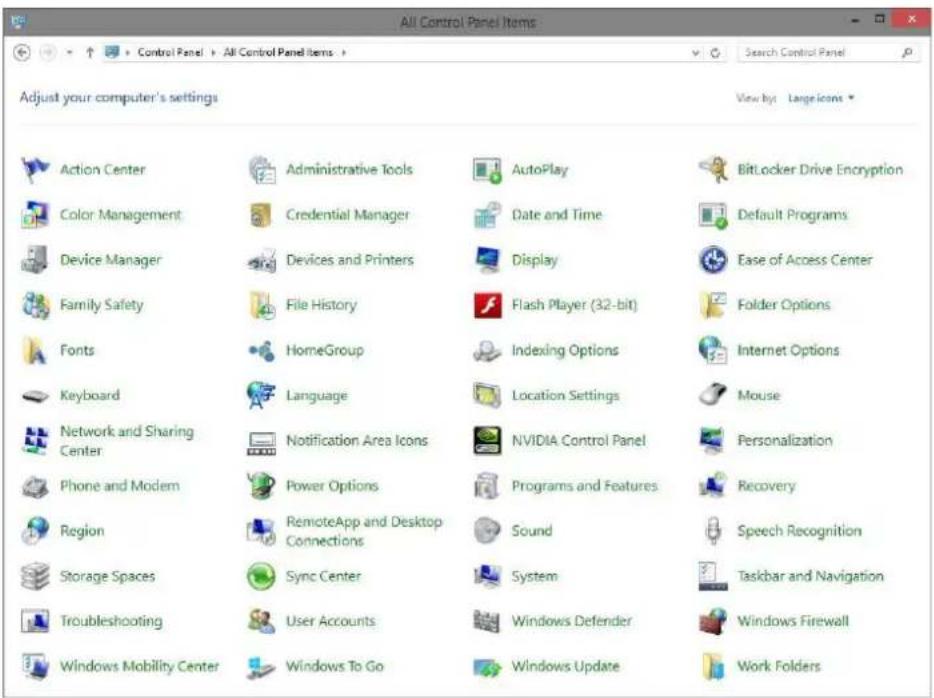Screen dimensions: 934x698
Task: Open the Action Center flag icon
Action: (35, 170)
